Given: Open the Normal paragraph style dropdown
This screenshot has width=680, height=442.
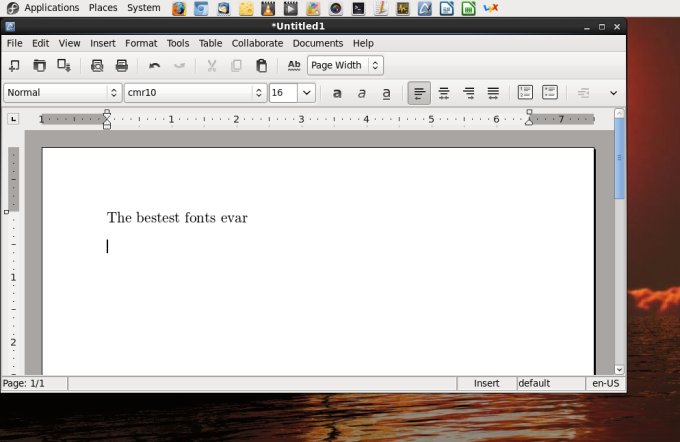Looking at the screenshot, I should click(113, 93).
